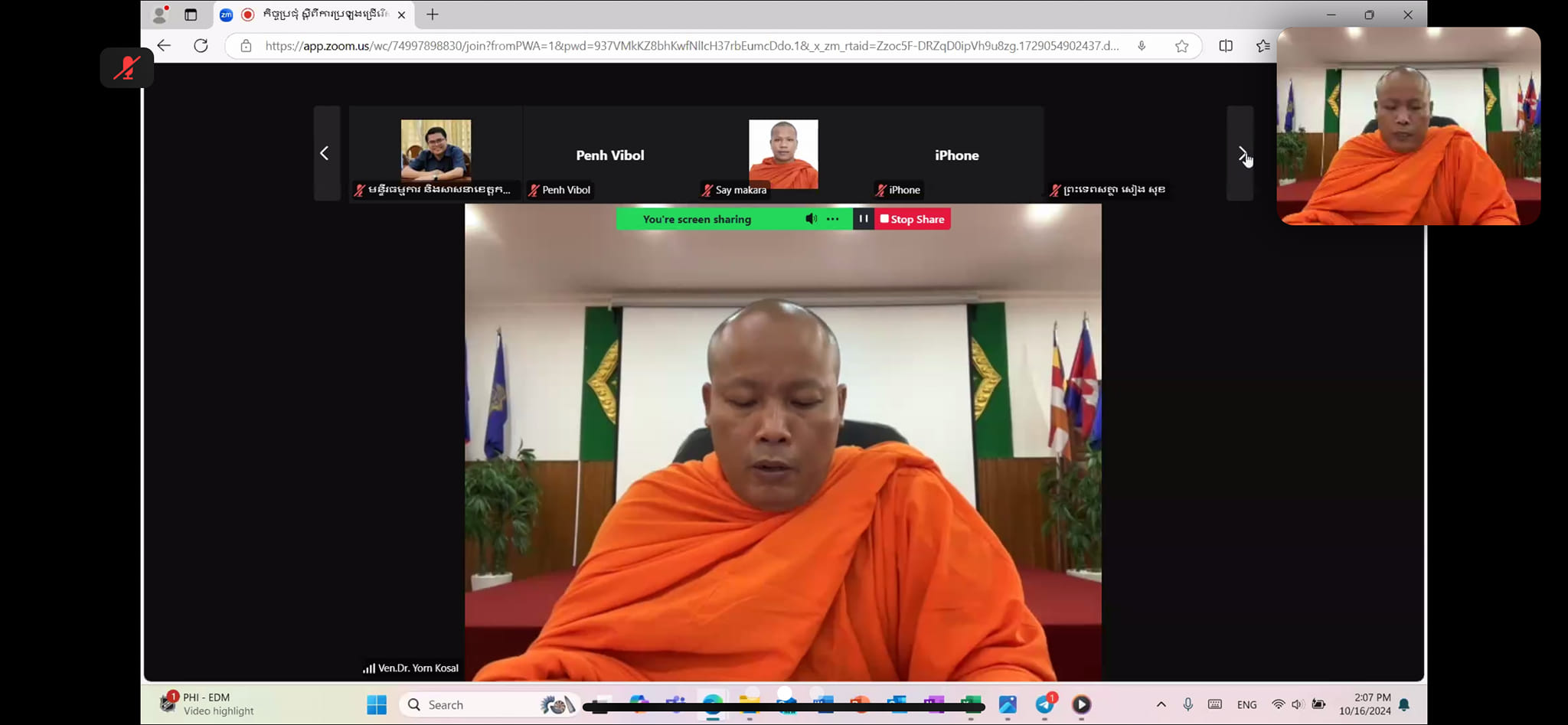Focus the app.zoom.us address bar

point(692,46)
